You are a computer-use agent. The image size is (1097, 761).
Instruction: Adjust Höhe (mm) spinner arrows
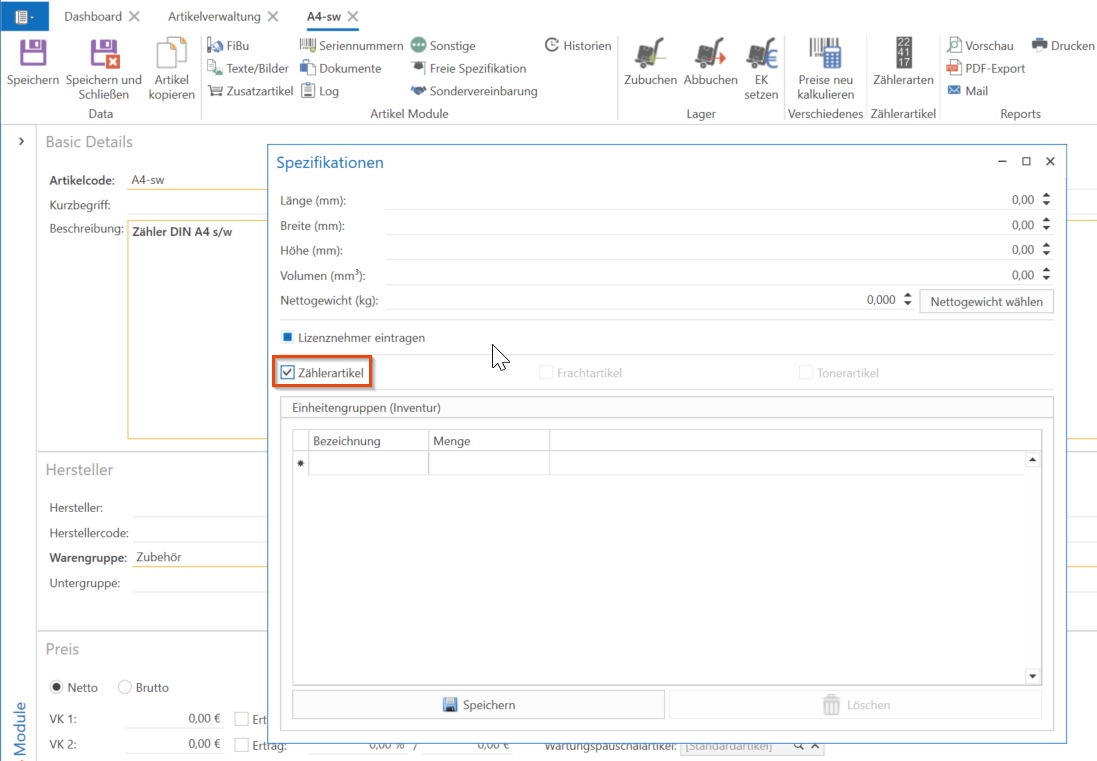(x=1046, y=250)
